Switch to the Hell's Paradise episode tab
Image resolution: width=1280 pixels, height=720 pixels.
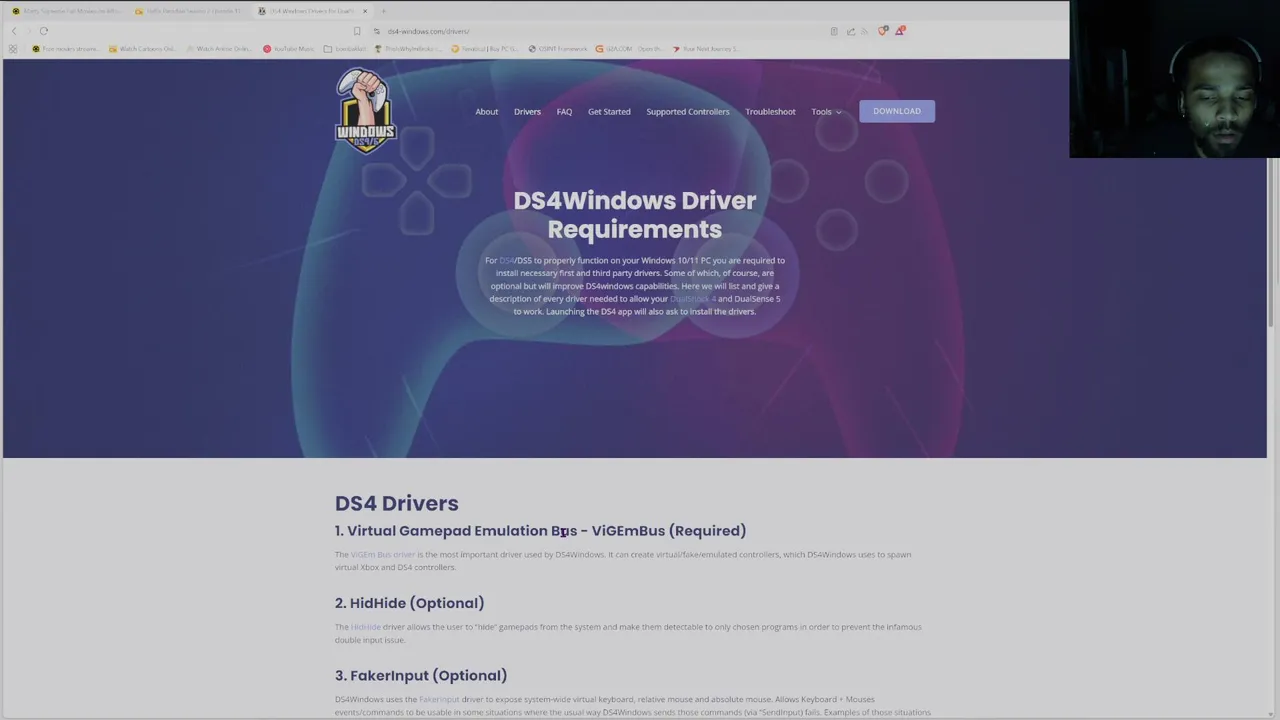[x=189, y=11]
